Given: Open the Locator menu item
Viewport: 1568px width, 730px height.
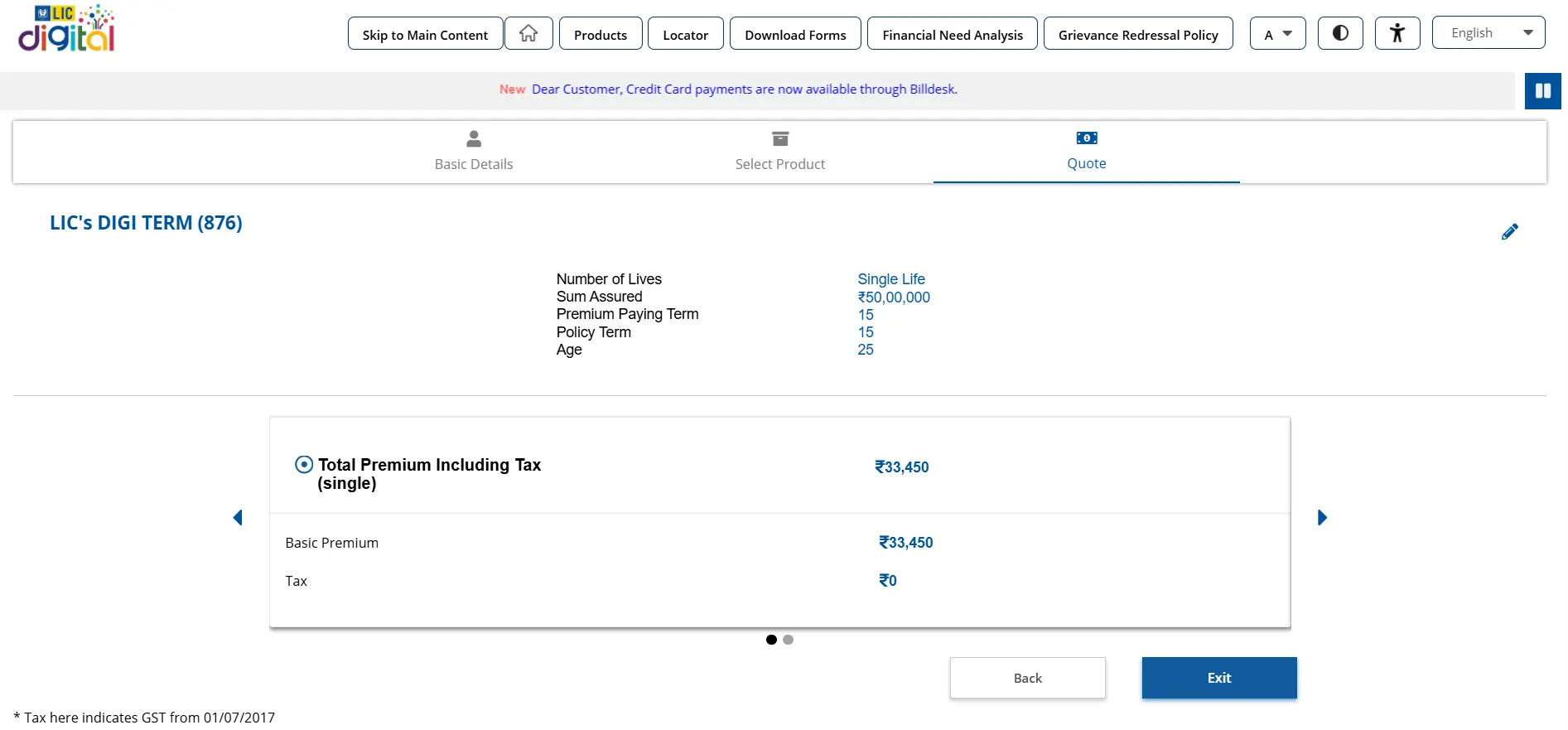Looking at the screenshot, I should tap(686, 33).
